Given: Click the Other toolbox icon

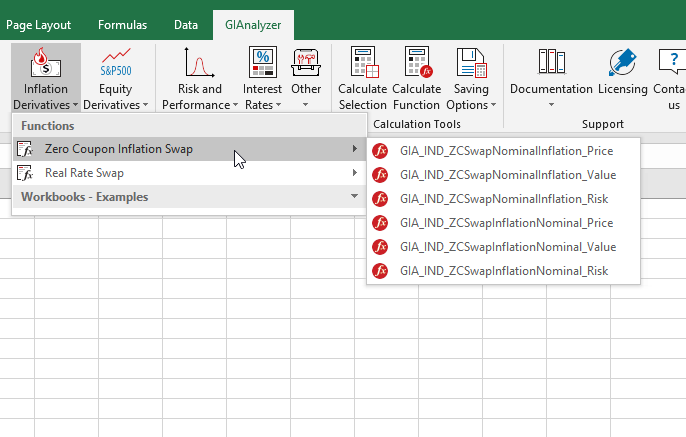Looking at the screenshot, I should (x=306, y=63).
